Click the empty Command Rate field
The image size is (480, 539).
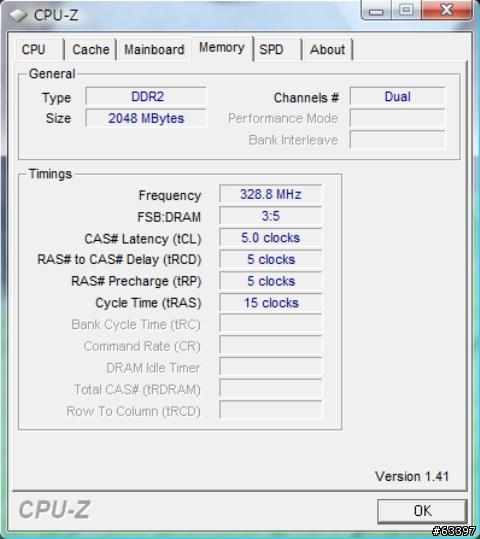[x=271, y=346]
